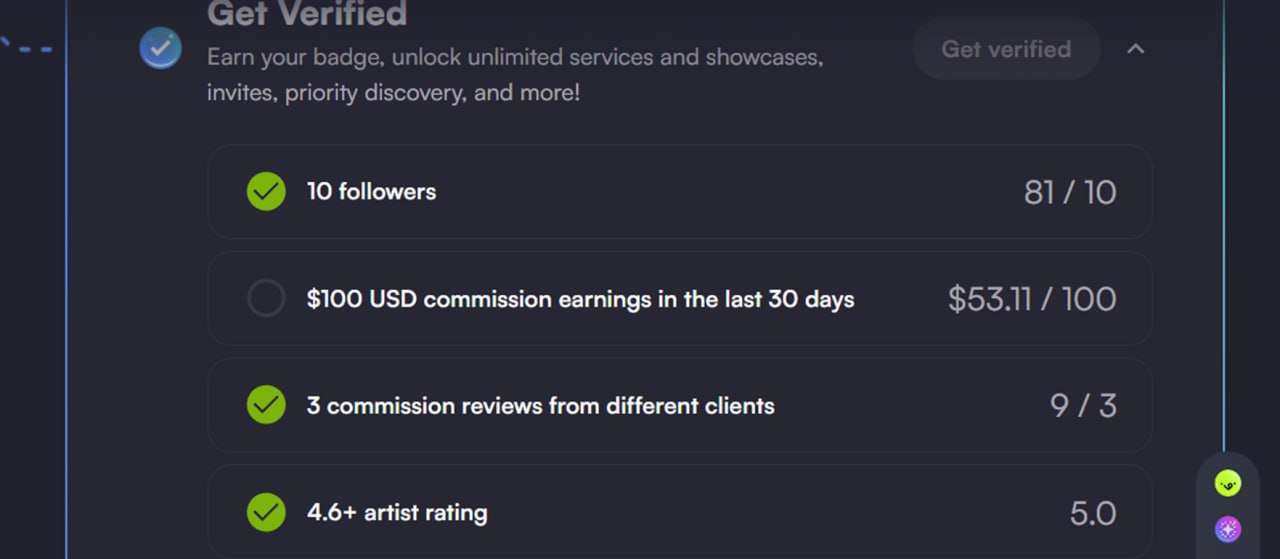Image resolution: width=1280 pixels, height=559 pixels.
Task: Select the $100 USD commission earnings label
Action: pyautogui.click(x=580, y=299)
